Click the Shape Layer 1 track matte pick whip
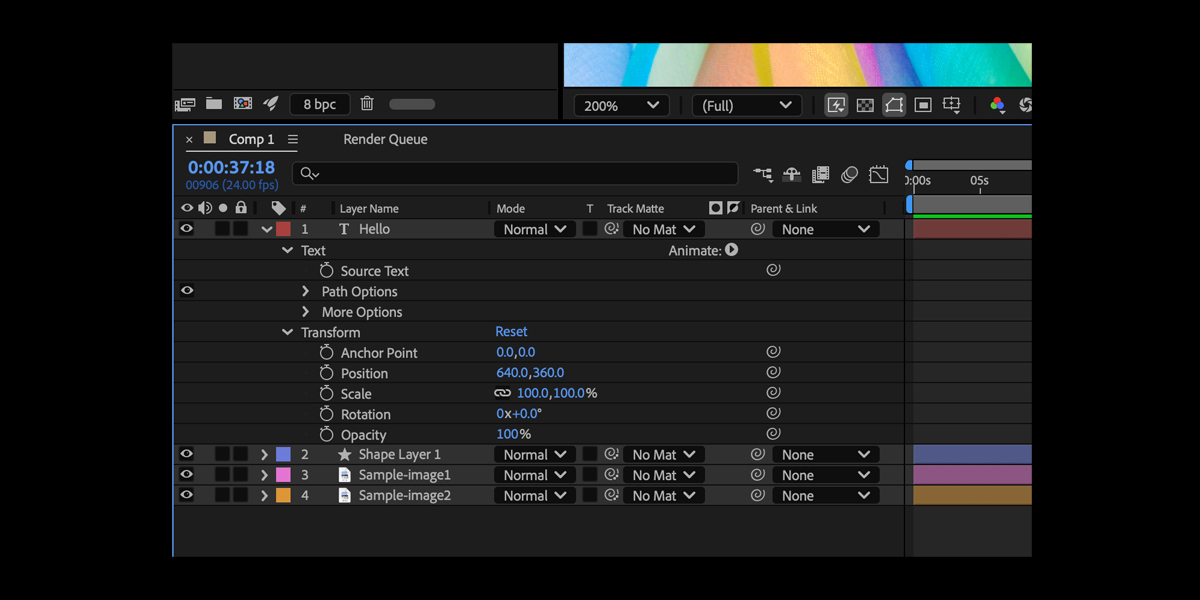This screenshot has width=1200, height=600. 612,455
